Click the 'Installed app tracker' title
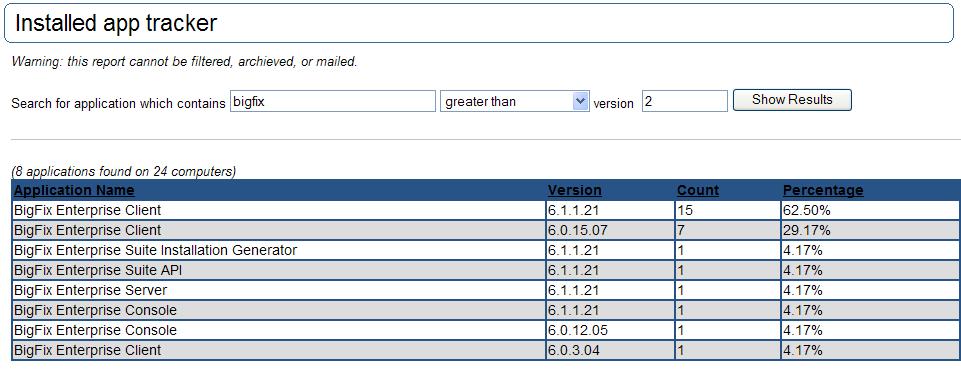 pos(116,23)
